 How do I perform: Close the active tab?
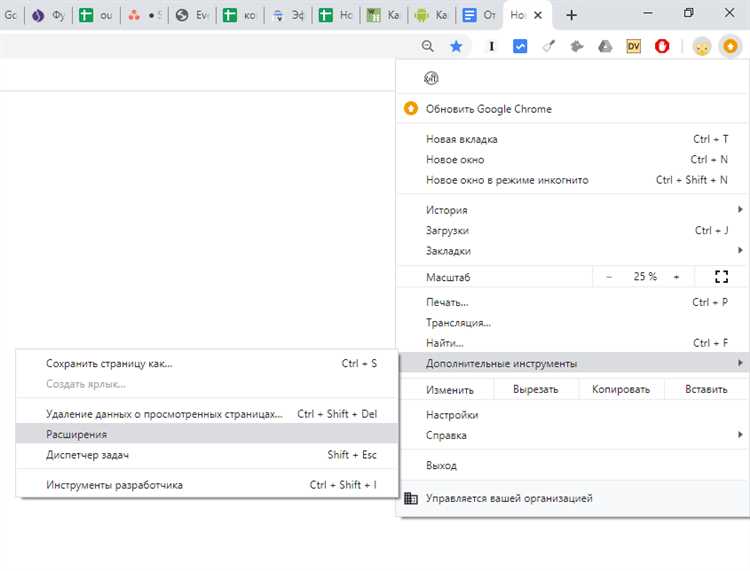pos(538,15)
